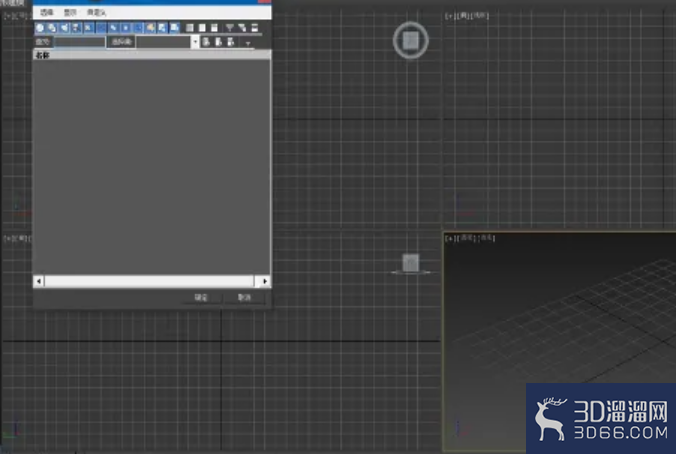This screenshot has width=676, height=454.
Task: Select the box object in left viewport
Action: 411,263
